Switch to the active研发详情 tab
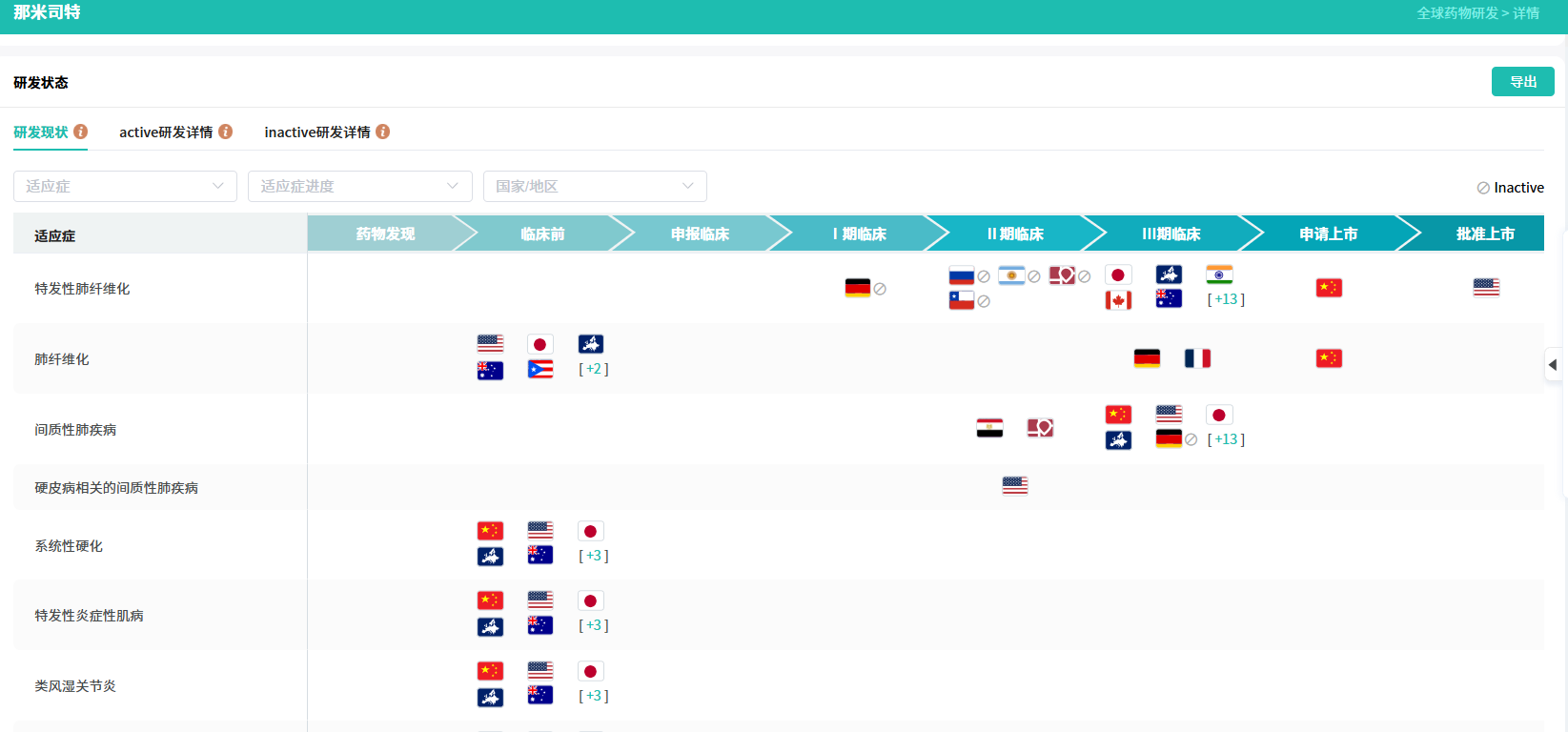This screenshot has height=732, width=1568. [166, 132]
